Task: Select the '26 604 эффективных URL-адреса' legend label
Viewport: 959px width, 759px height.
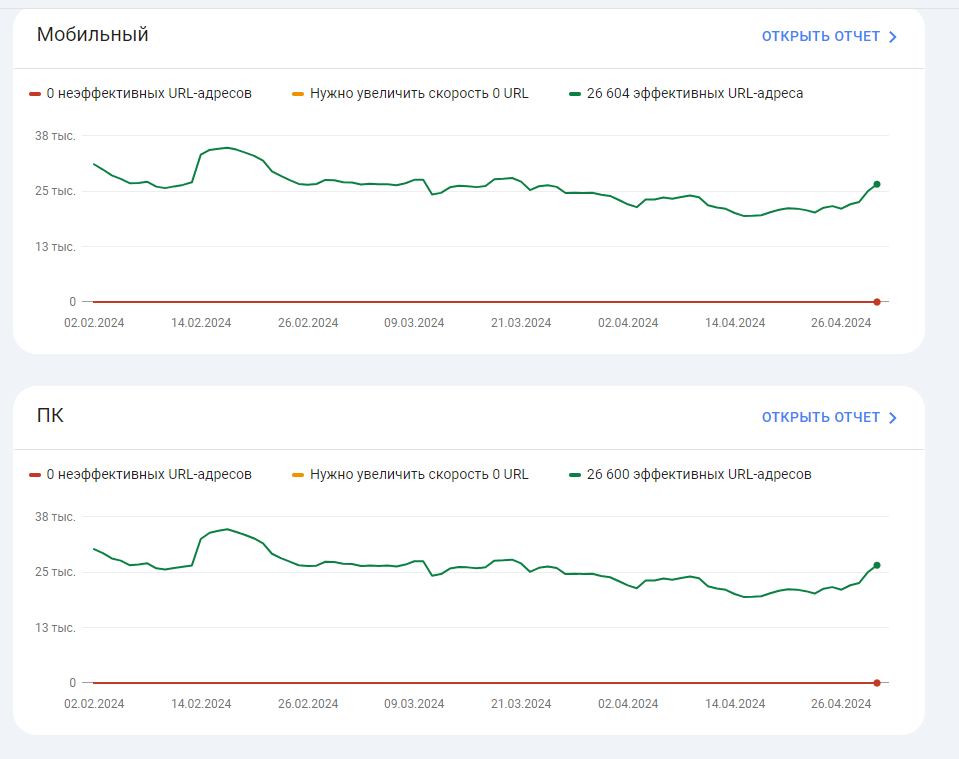Action: pos(695,94)
